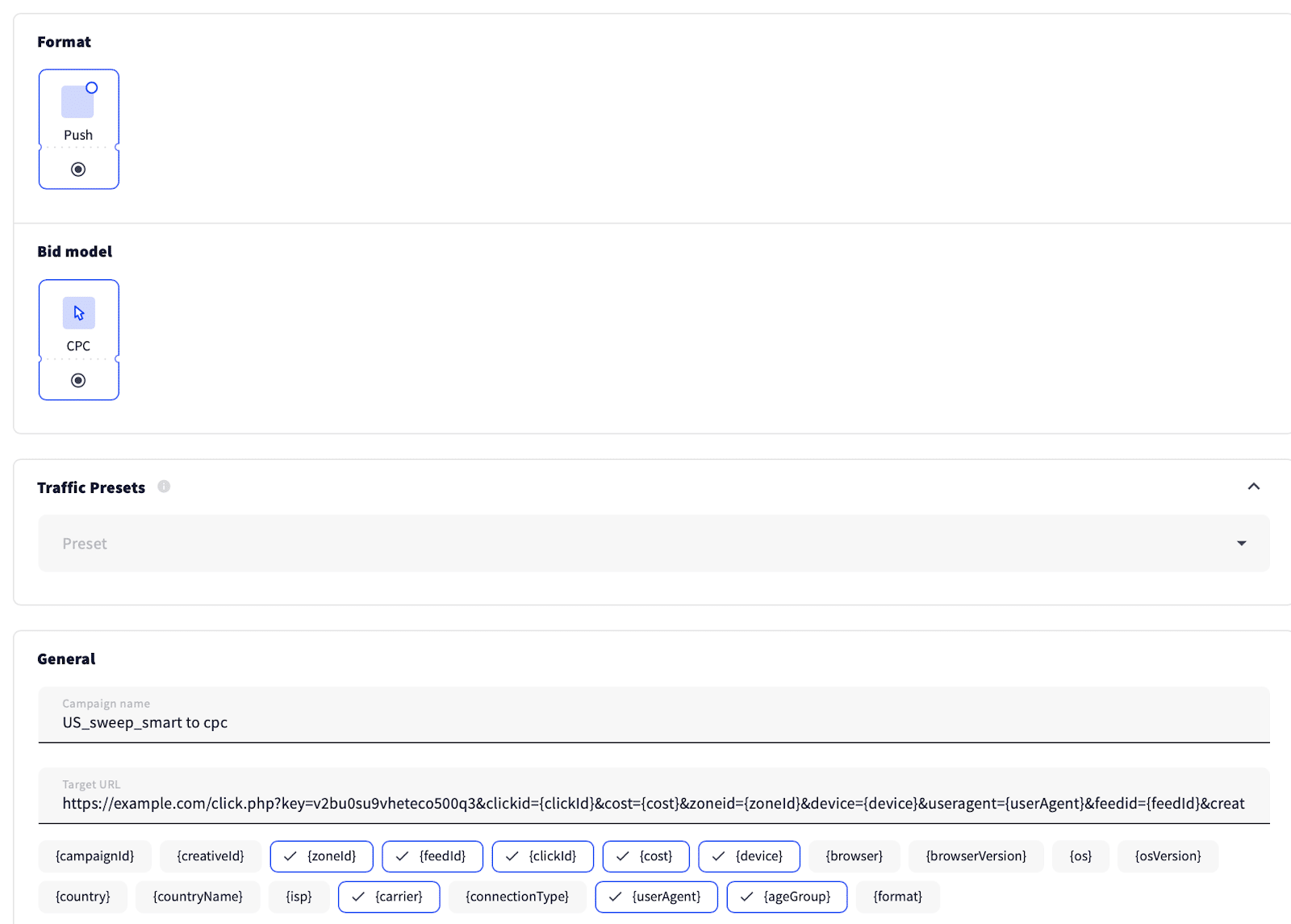Deselect the {zoneId} macro chip
1291x924 pixels.
tap(321, 856)
